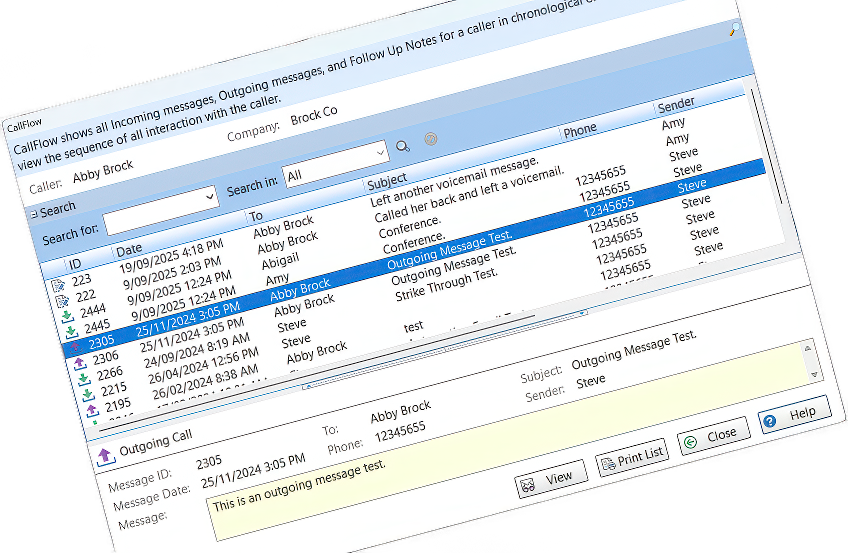Click the Print List button

[x=632, y=458]
